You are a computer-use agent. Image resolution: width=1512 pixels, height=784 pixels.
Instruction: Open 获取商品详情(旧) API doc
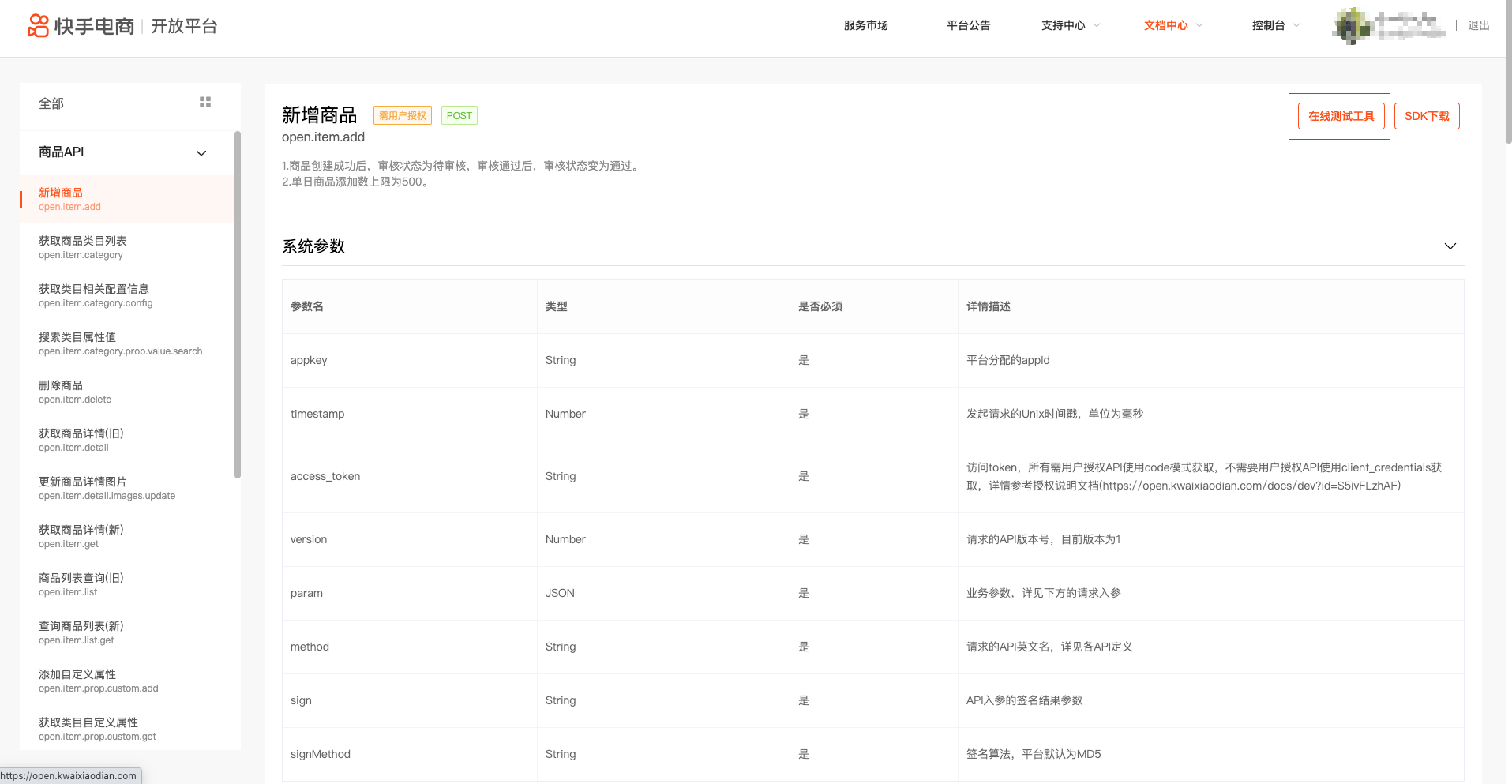[x=127, y=440]
